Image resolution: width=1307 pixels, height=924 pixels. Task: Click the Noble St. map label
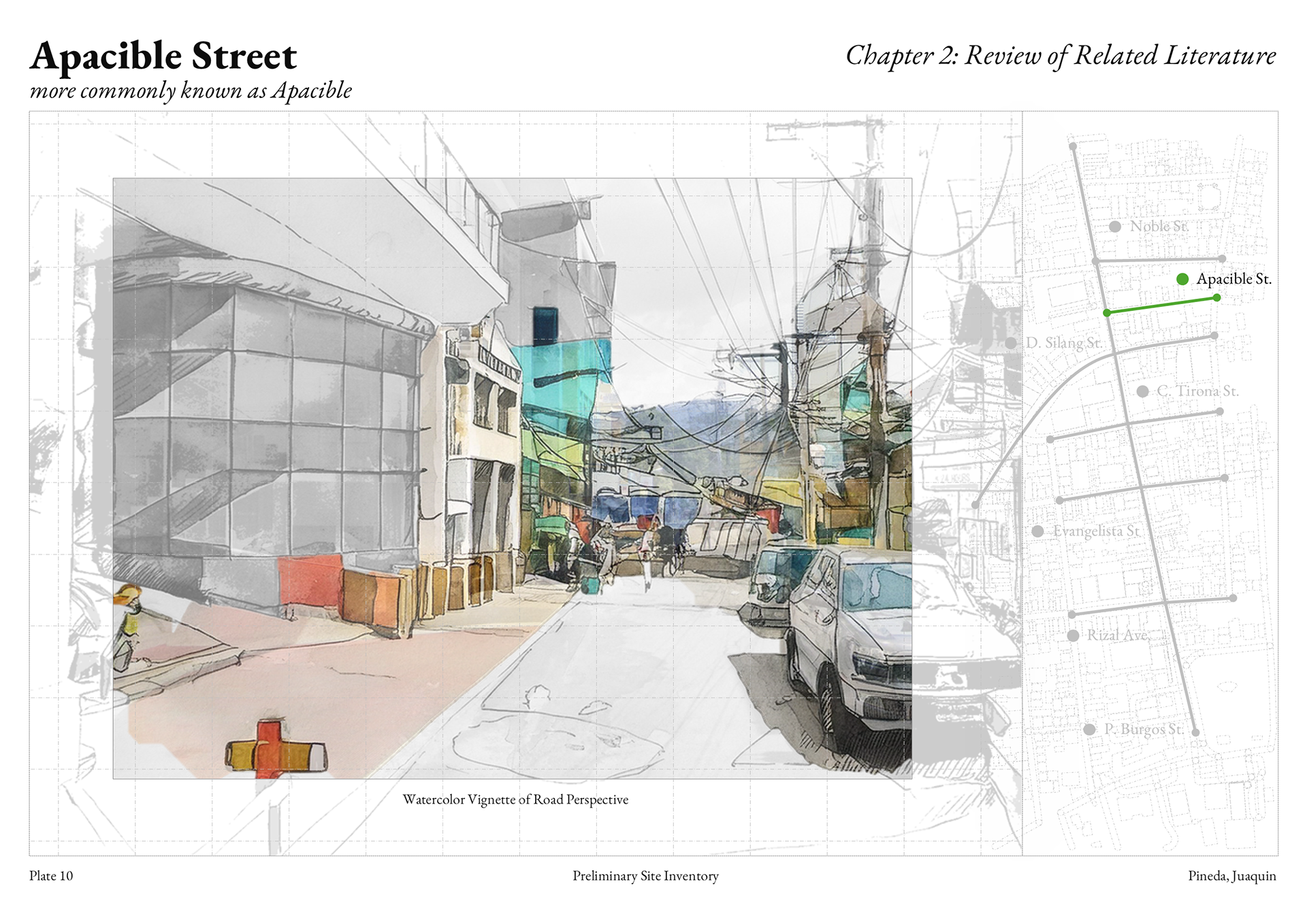pyautogui.click(x=1159, y=227)
